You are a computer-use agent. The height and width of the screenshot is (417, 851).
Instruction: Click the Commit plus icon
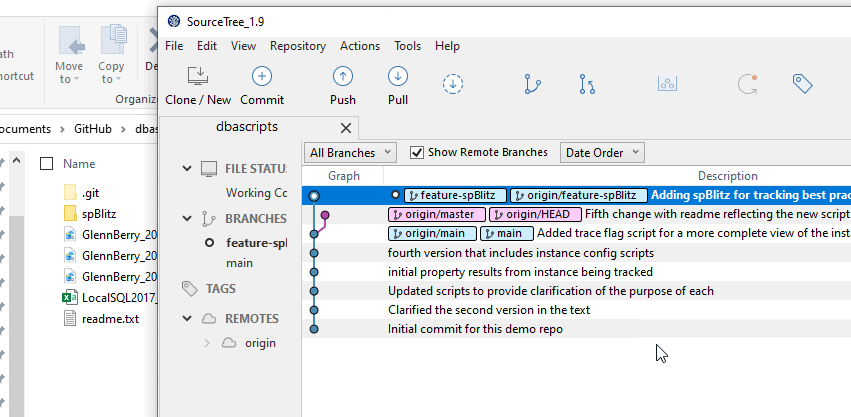pos(262,77)
